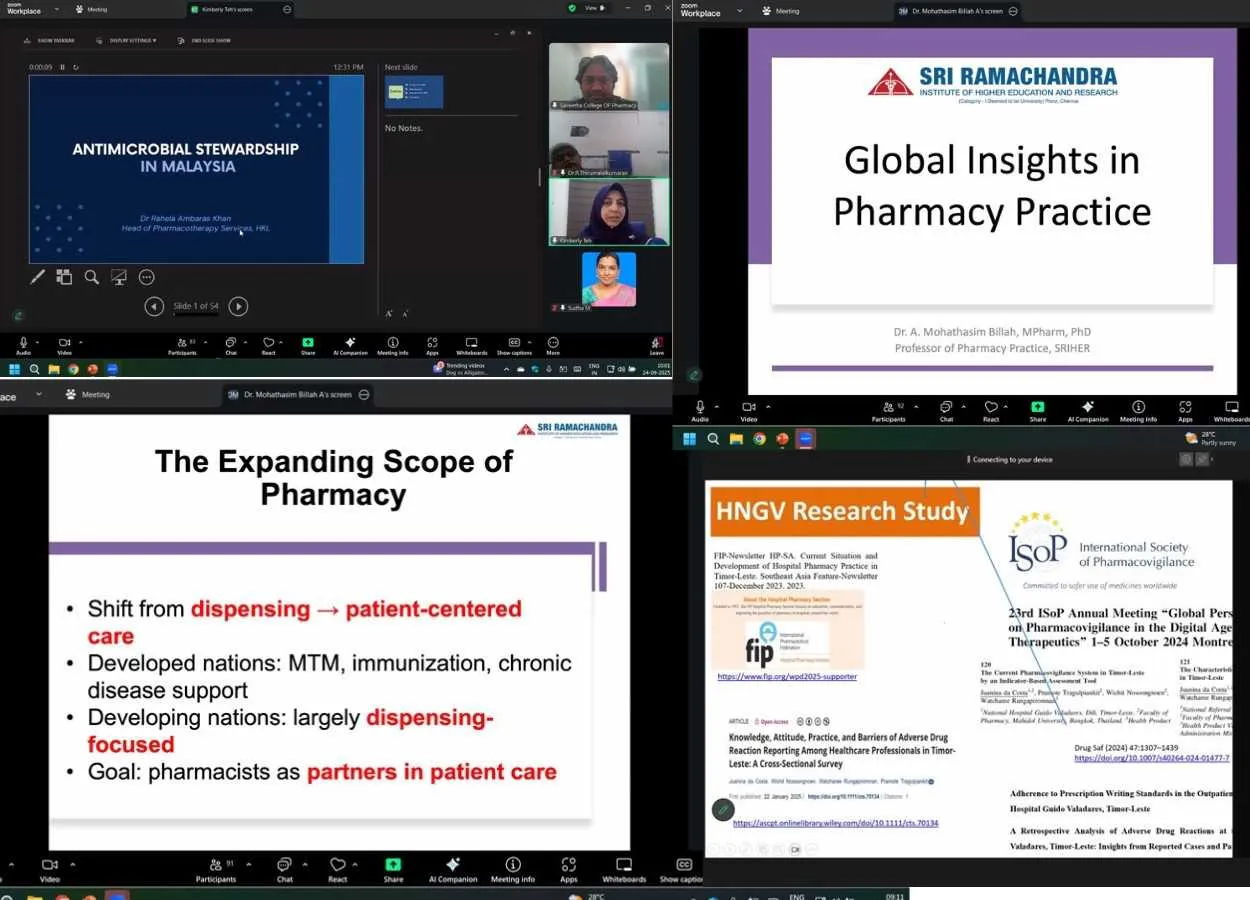Open more slide show options ellipsis
Viewport: 1250px width, 900px height.
[147, 277]
